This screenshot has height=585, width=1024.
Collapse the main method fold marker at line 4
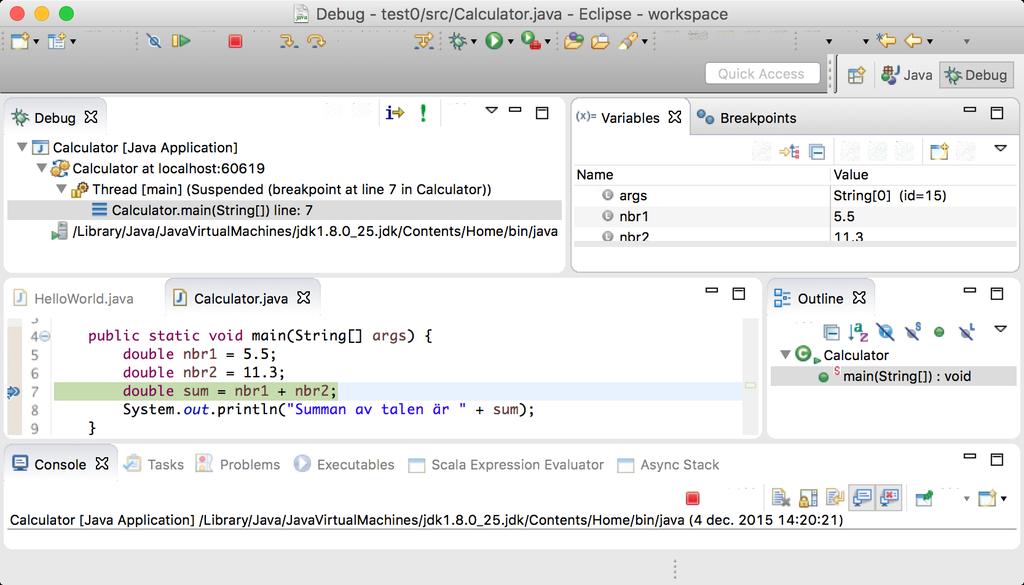[x=45, y=336]
